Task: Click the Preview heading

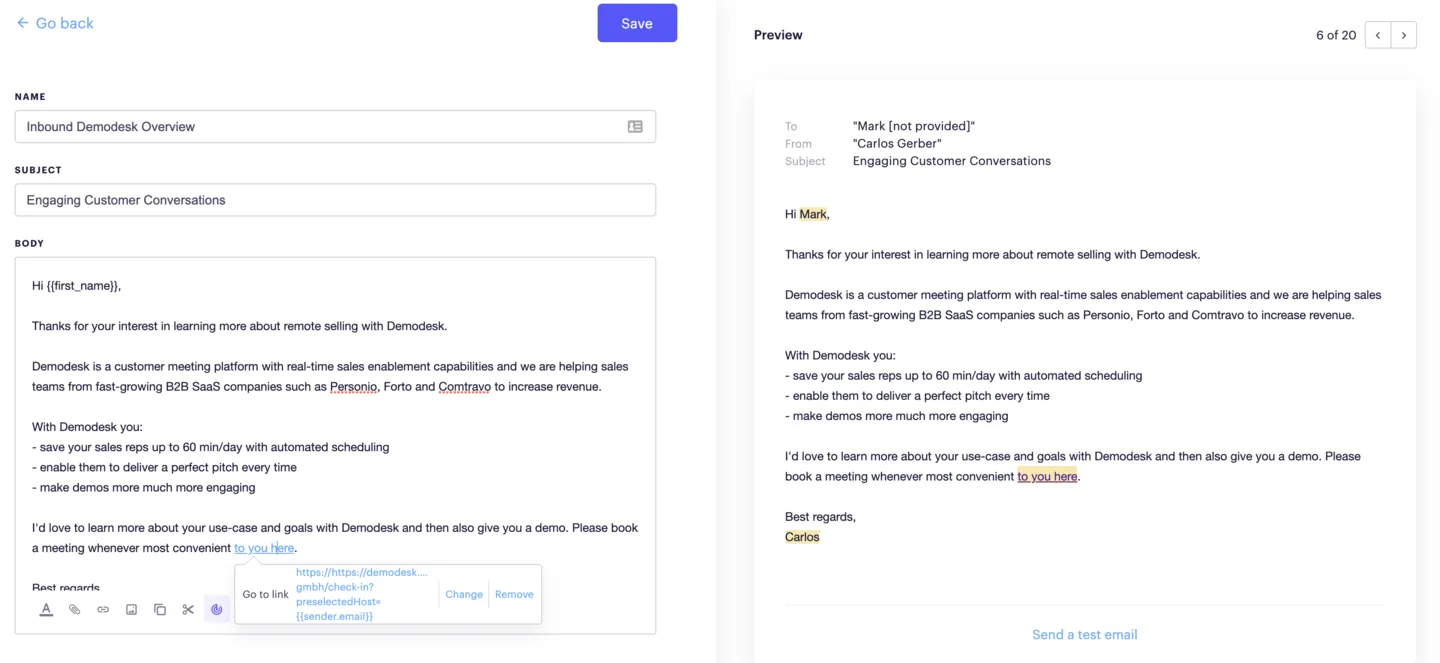Action: [778, 35]
